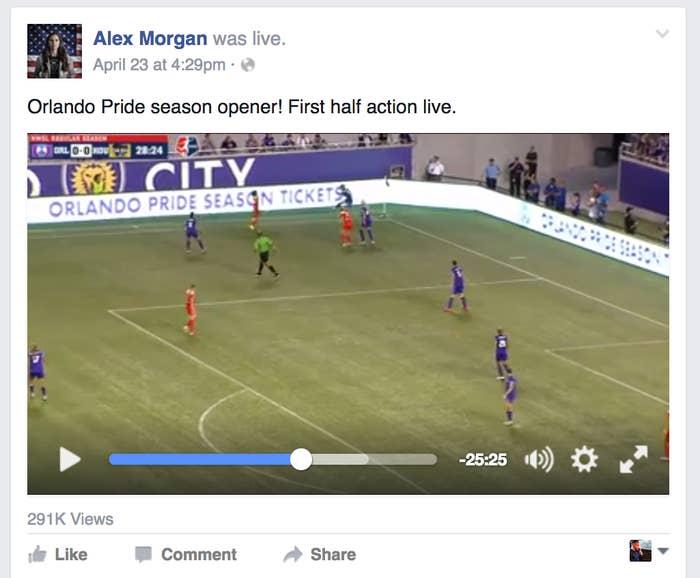Open Alex Morgan's profile photo
The height and width of the screenshot is (578, 700).
coord(54,51)
